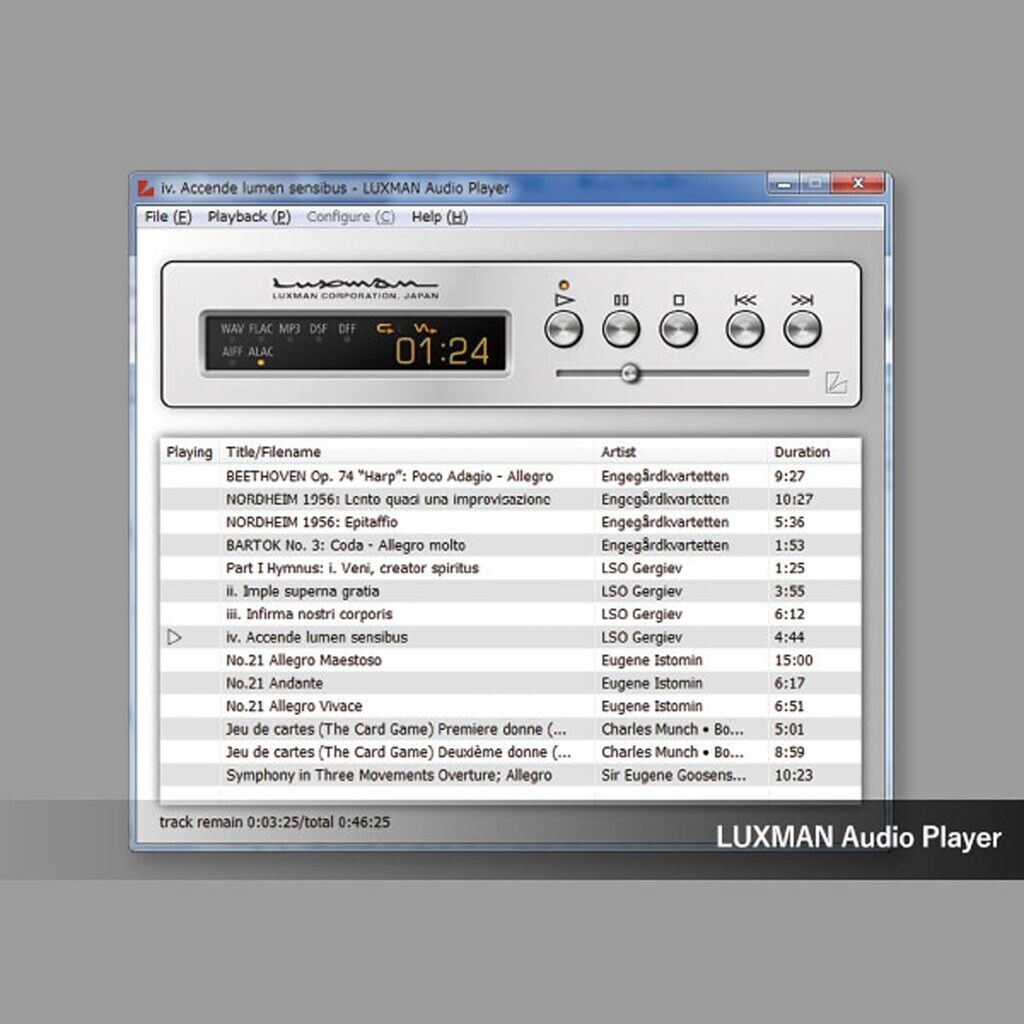
Task: Click the playing indicator beside Accende lumen sensibus
Action: [x=175, y=637]
